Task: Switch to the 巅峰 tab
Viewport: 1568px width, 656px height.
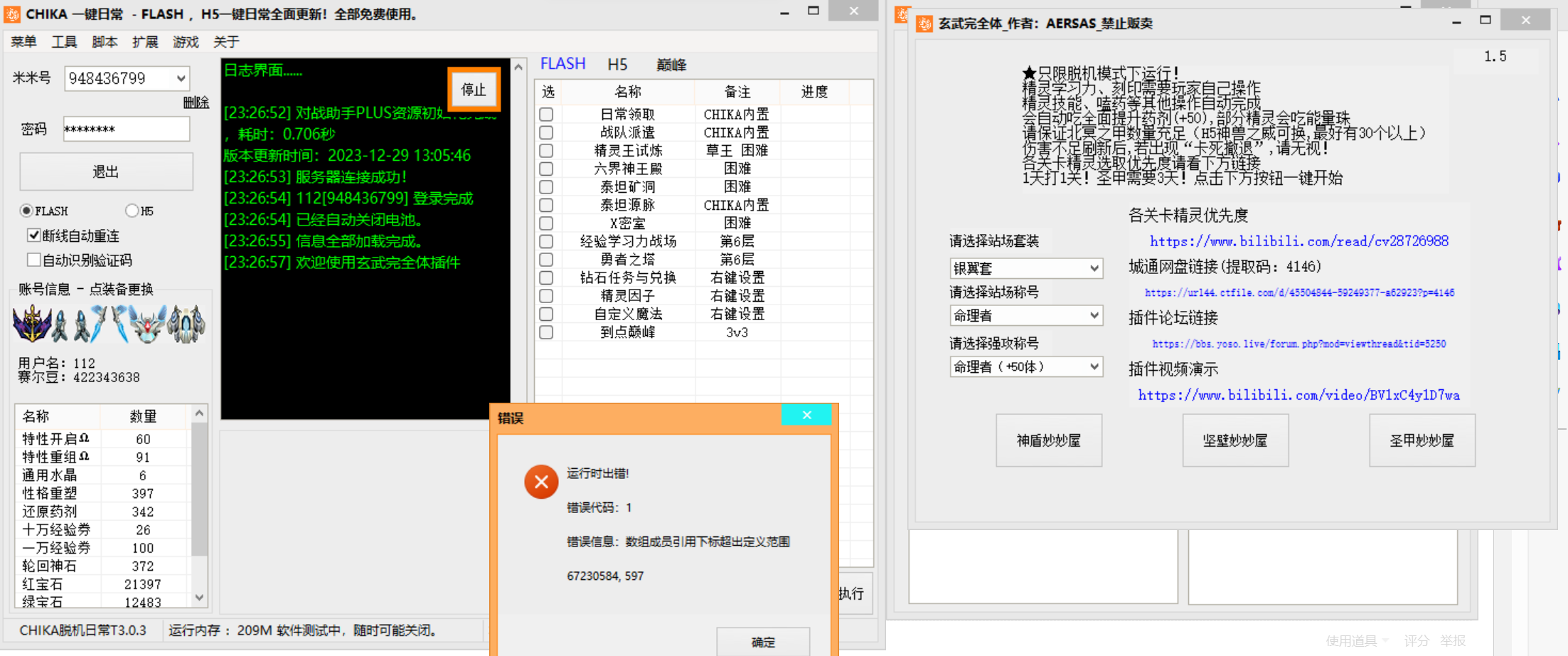Action: click(671, 65)
